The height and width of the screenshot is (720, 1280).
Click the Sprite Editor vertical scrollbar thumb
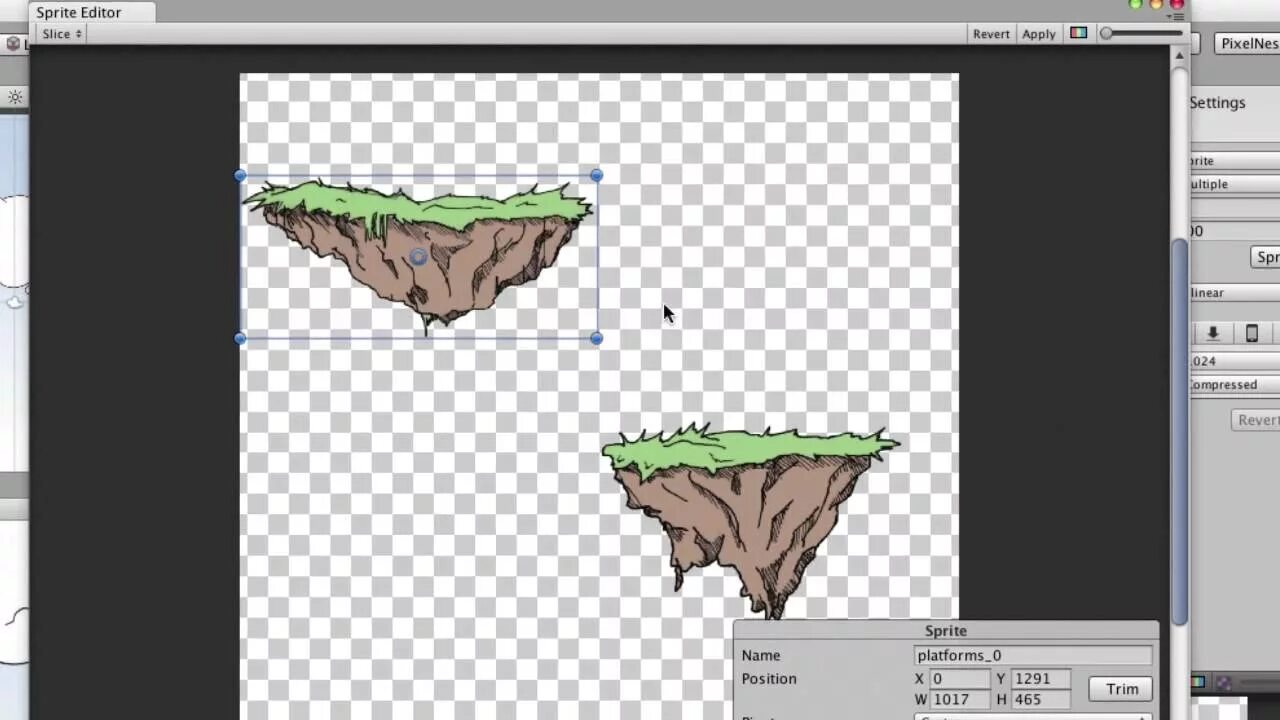[x=1180, y=430]
